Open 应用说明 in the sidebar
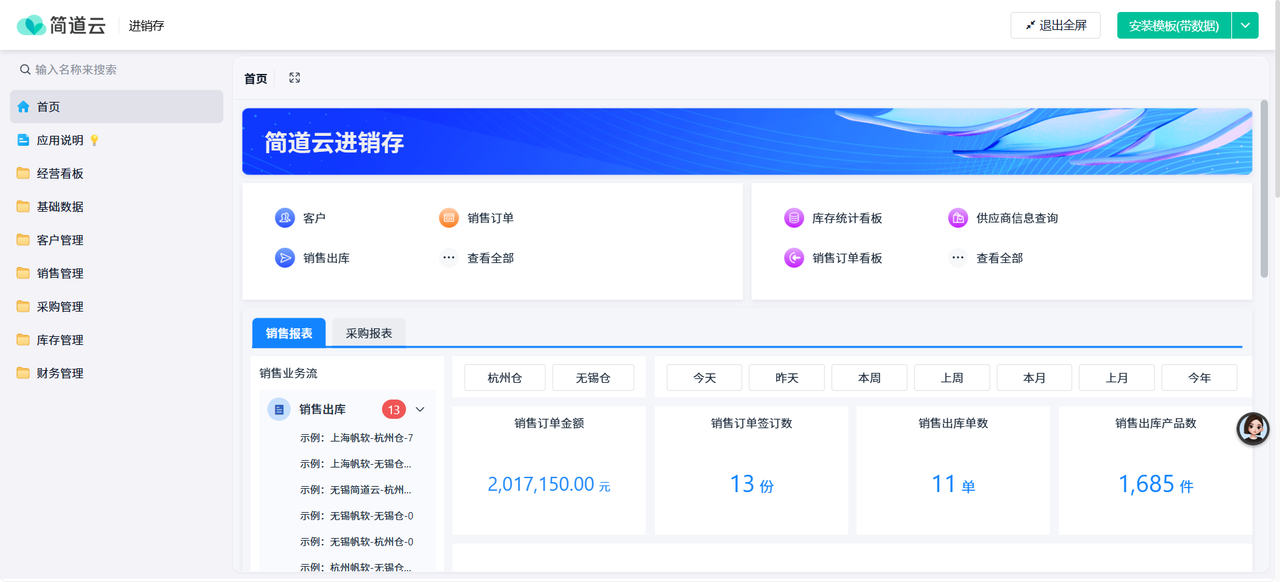This screenshot has width=1280, height=582. pyautogui.click(x=116, y=140)
